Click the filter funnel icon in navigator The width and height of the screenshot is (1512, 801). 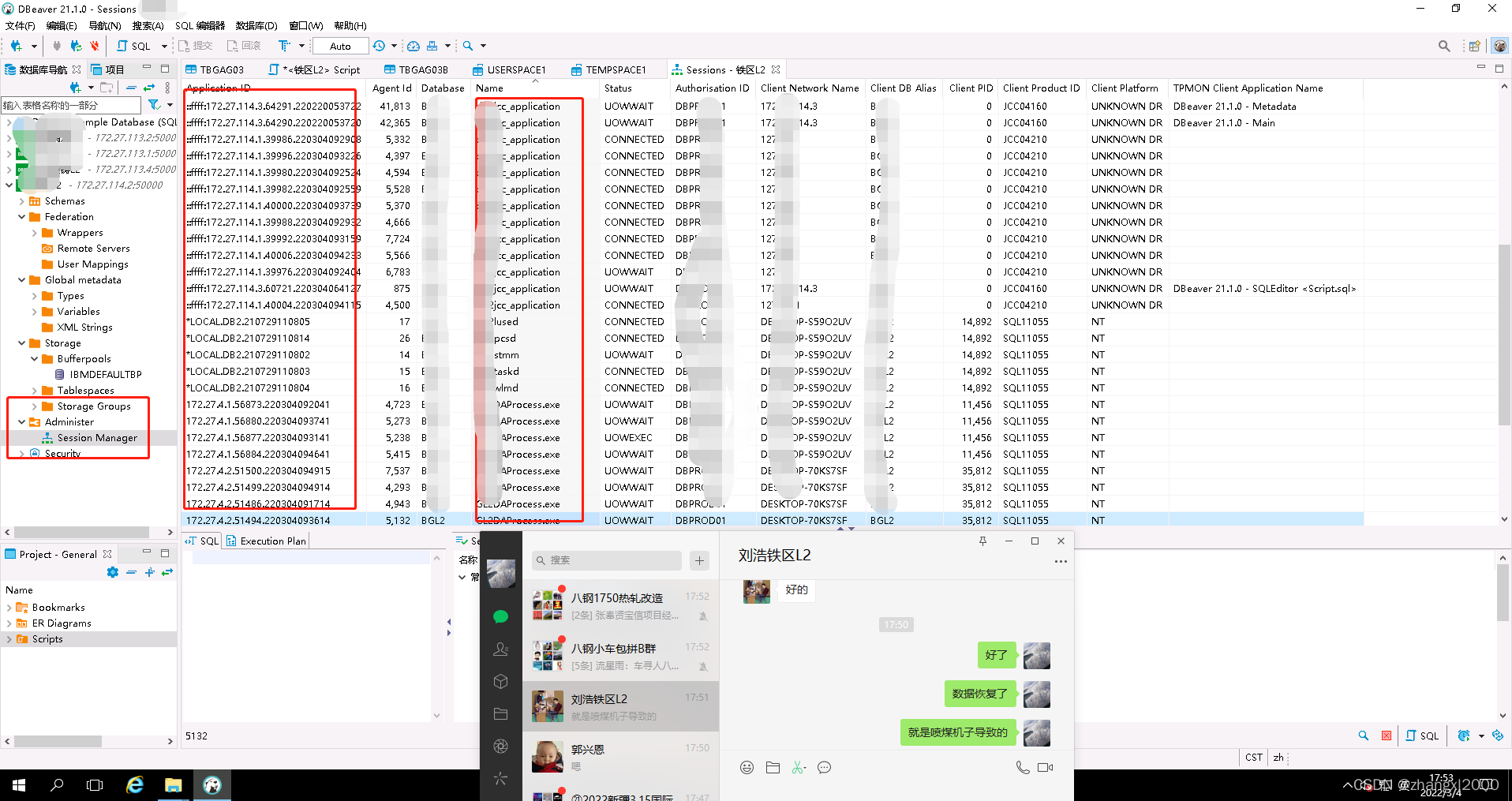pyautogui.click(x=154, y=104)
